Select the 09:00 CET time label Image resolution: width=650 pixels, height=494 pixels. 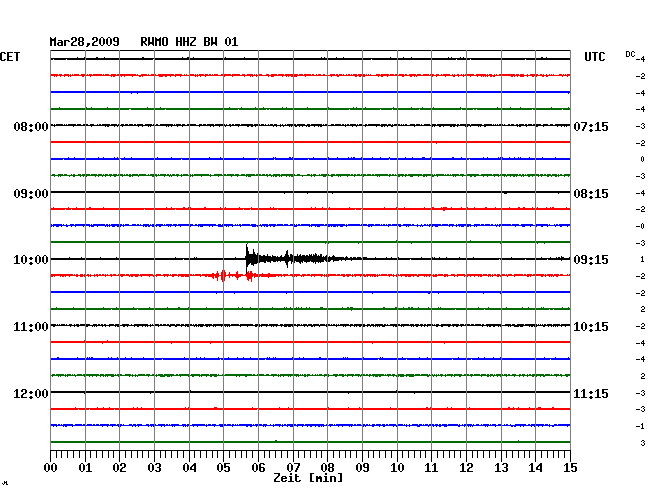31,194
